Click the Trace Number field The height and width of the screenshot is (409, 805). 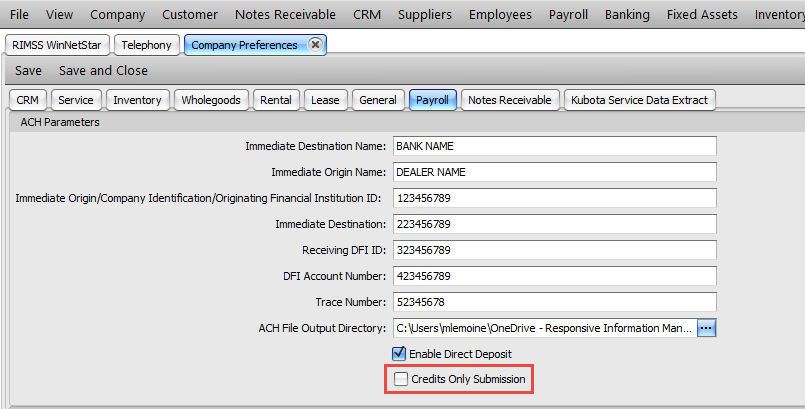pos(554,302)
